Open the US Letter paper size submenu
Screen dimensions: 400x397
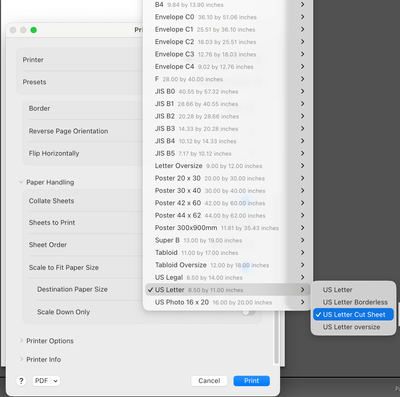click(228, 290)
